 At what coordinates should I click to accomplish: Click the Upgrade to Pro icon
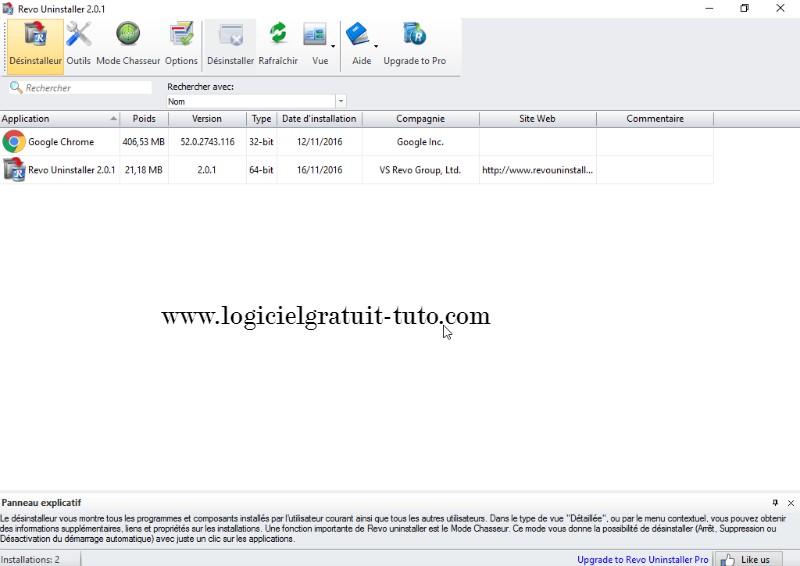coord(414,35)
